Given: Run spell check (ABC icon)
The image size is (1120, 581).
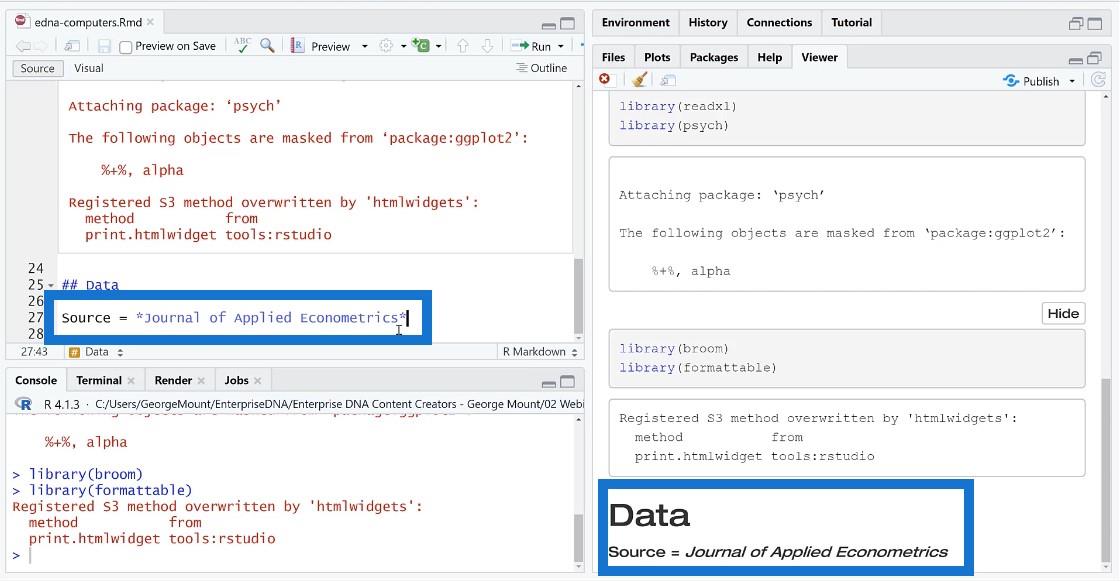Looking at the screenshot, I should [x=242, y=46].
